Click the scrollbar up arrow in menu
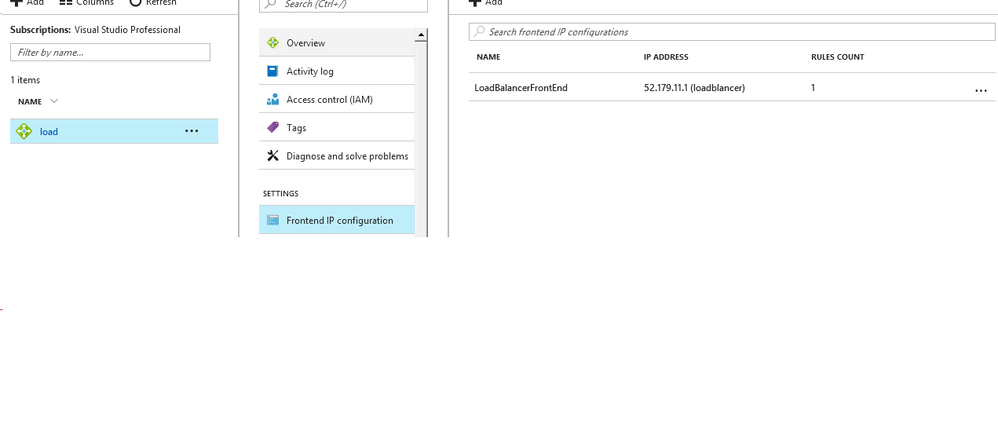Image resolution: width=998 pixels, height=446 pixels. click(421, 35)
